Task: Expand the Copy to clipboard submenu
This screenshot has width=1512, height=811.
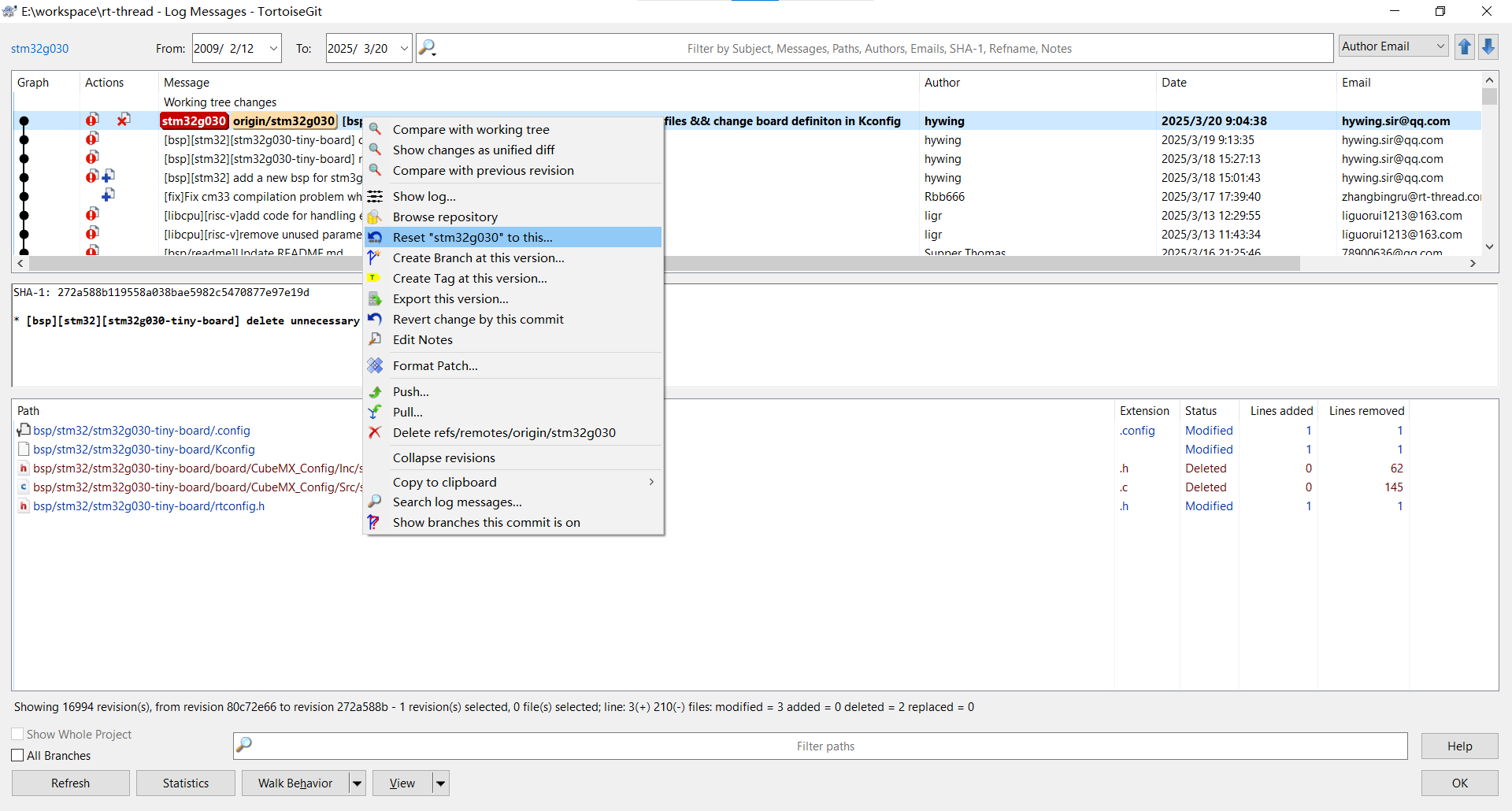Action: click(x=650, y=482)
